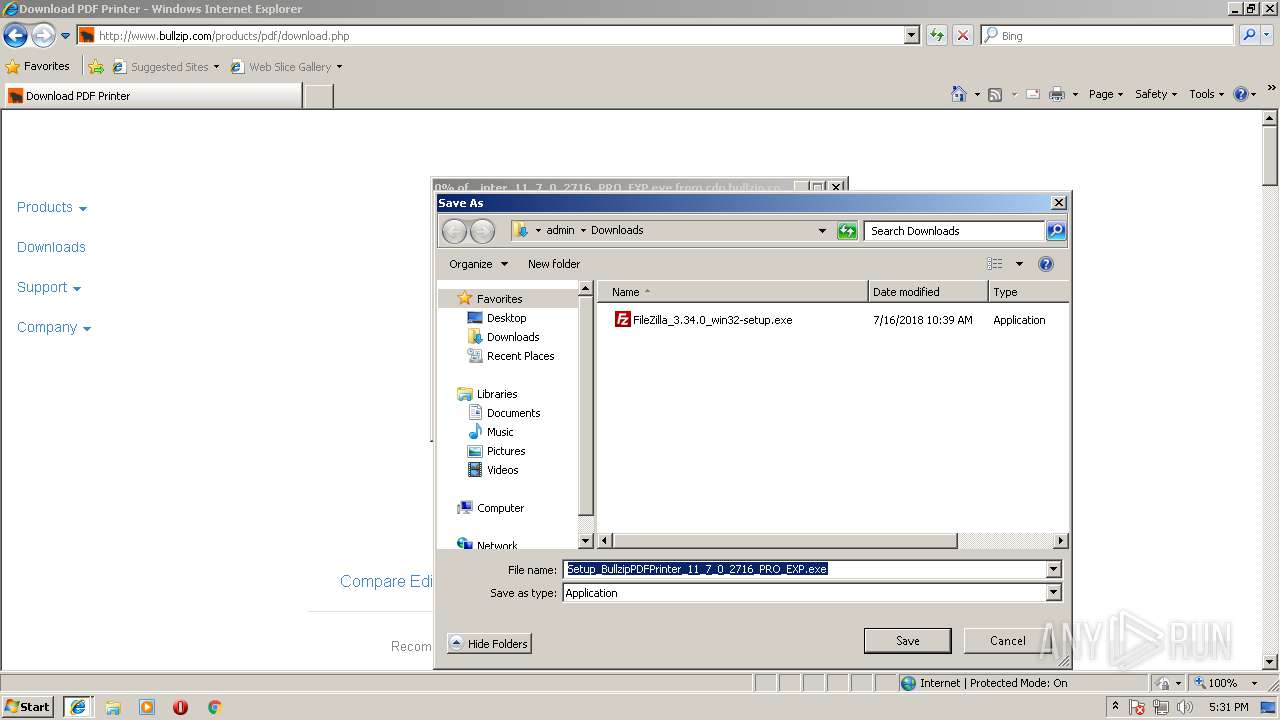Expand the Products menu on webpage
1280x720 pixels.
[52, 207]
